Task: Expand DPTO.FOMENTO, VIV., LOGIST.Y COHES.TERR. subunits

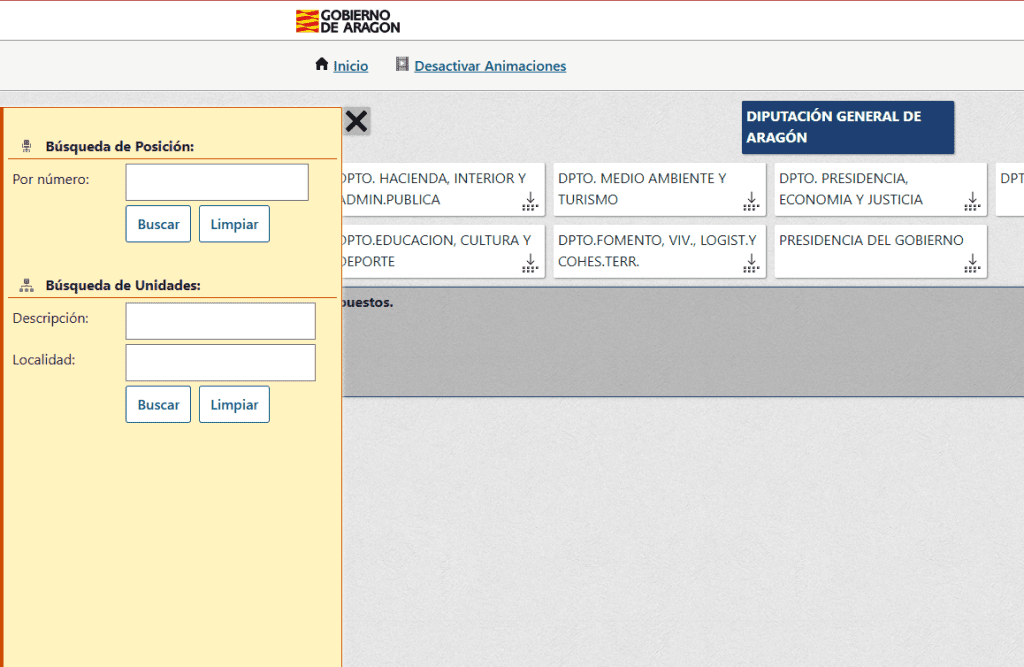Action: coord(751,264)
